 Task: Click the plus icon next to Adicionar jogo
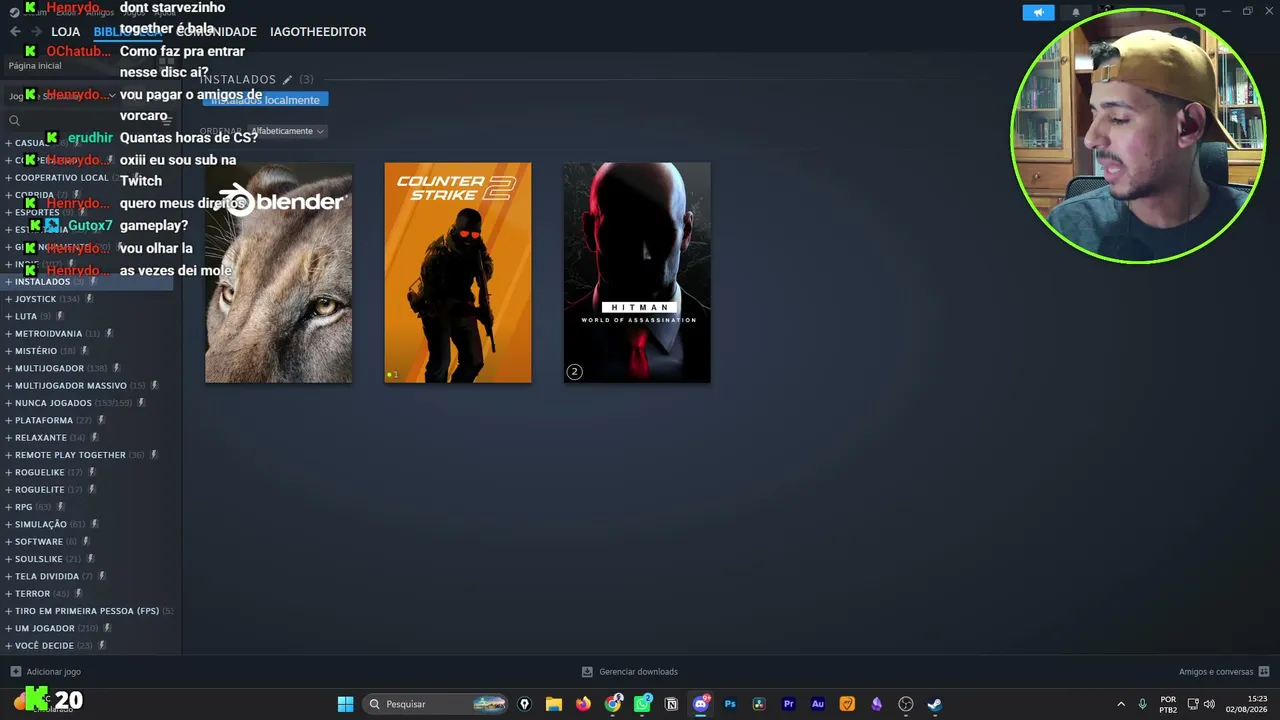coord(15,672)
